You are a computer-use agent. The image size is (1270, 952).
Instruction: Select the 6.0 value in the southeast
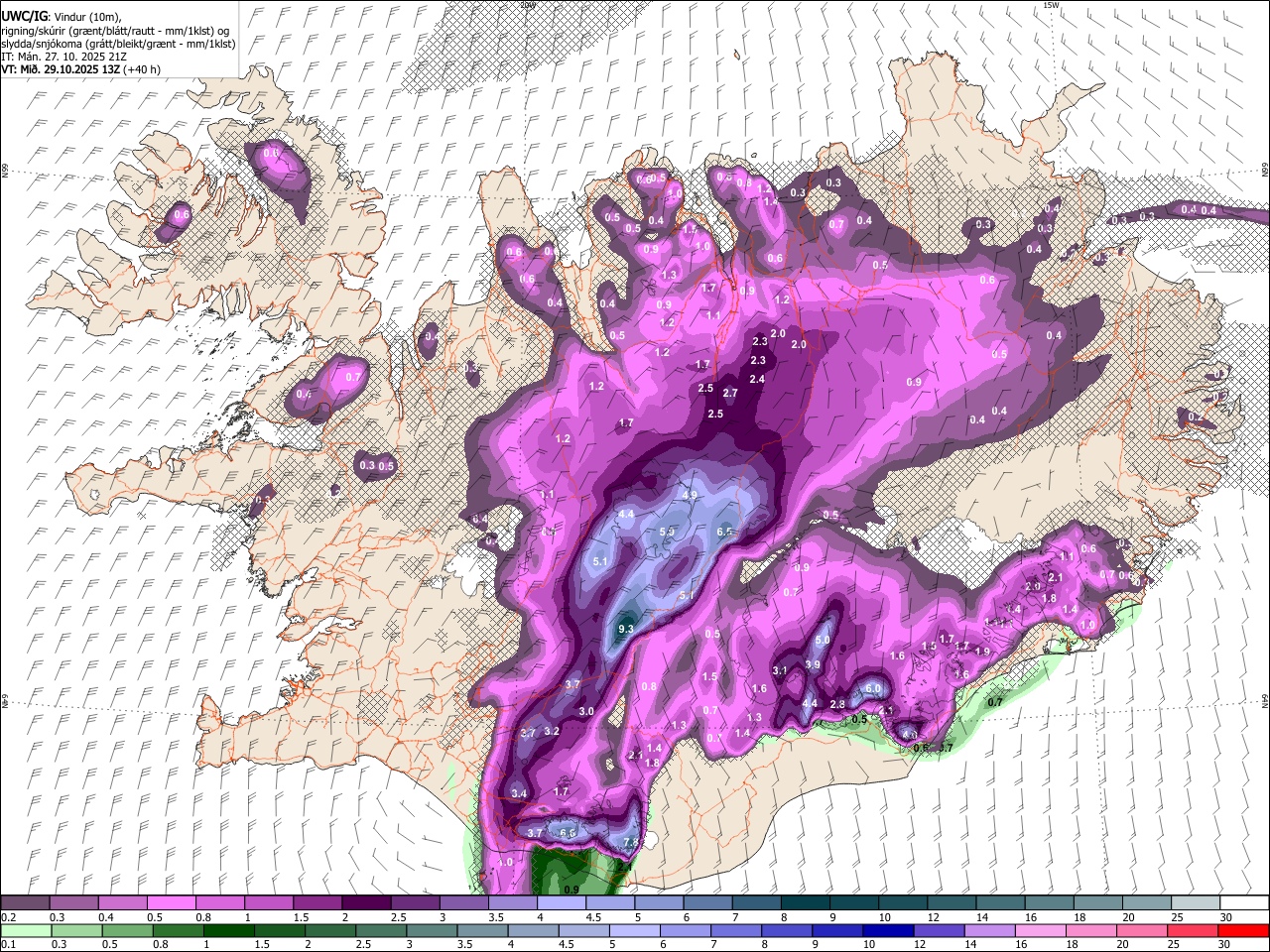pos(874,688)
